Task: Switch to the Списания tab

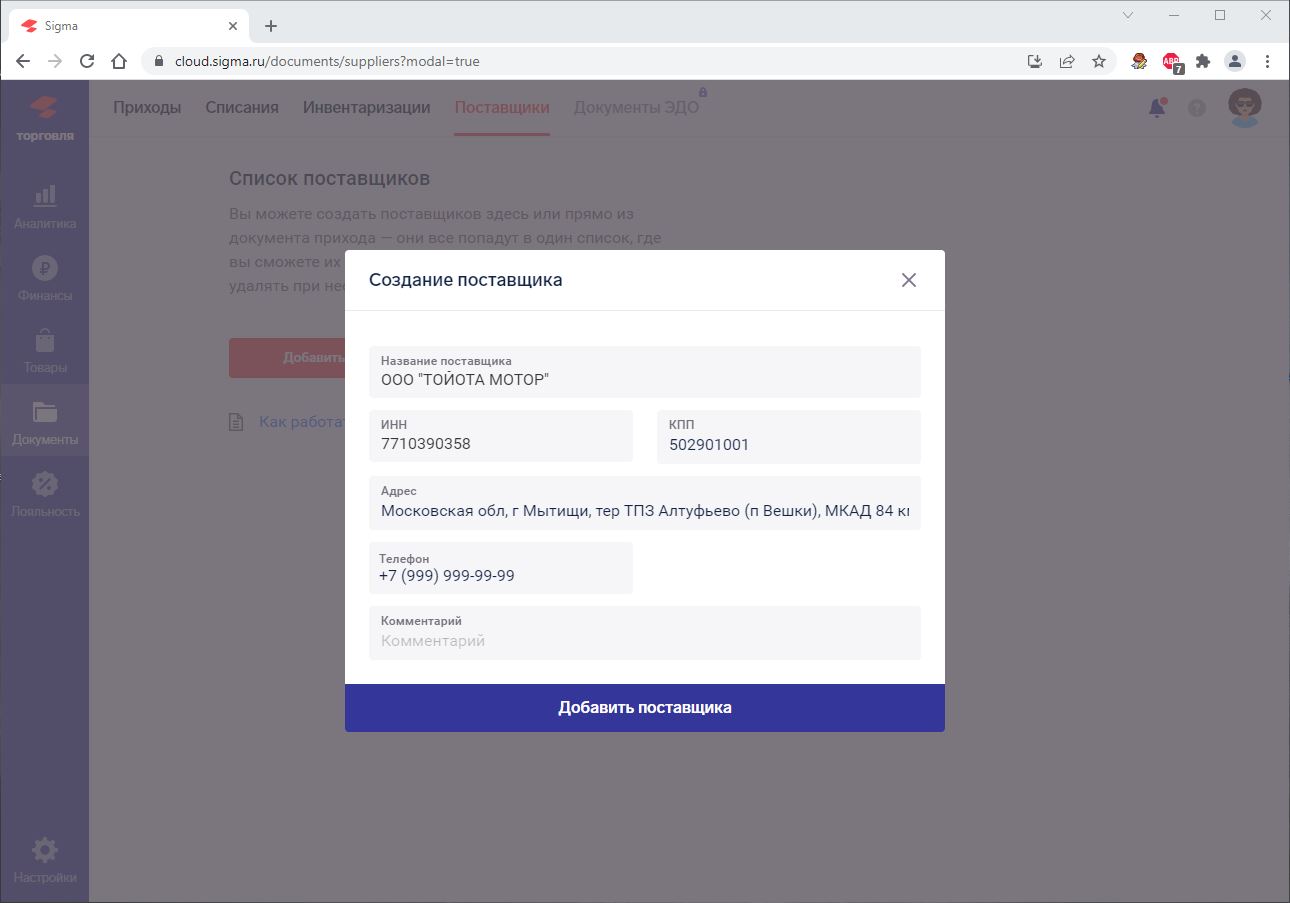Action: tap(240, 107)
